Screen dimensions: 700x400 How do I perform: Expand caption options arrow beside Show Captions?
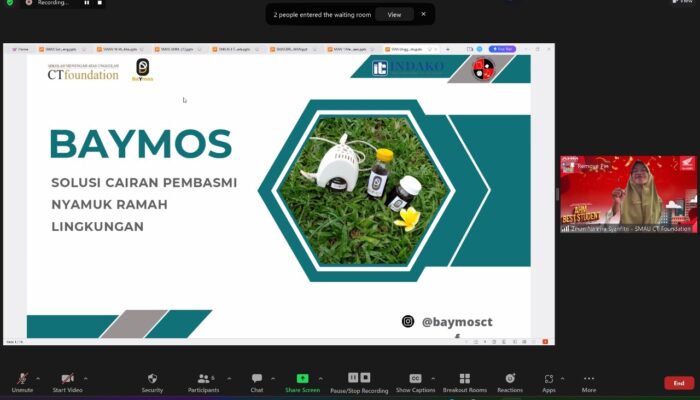click(x=433, y=379)
